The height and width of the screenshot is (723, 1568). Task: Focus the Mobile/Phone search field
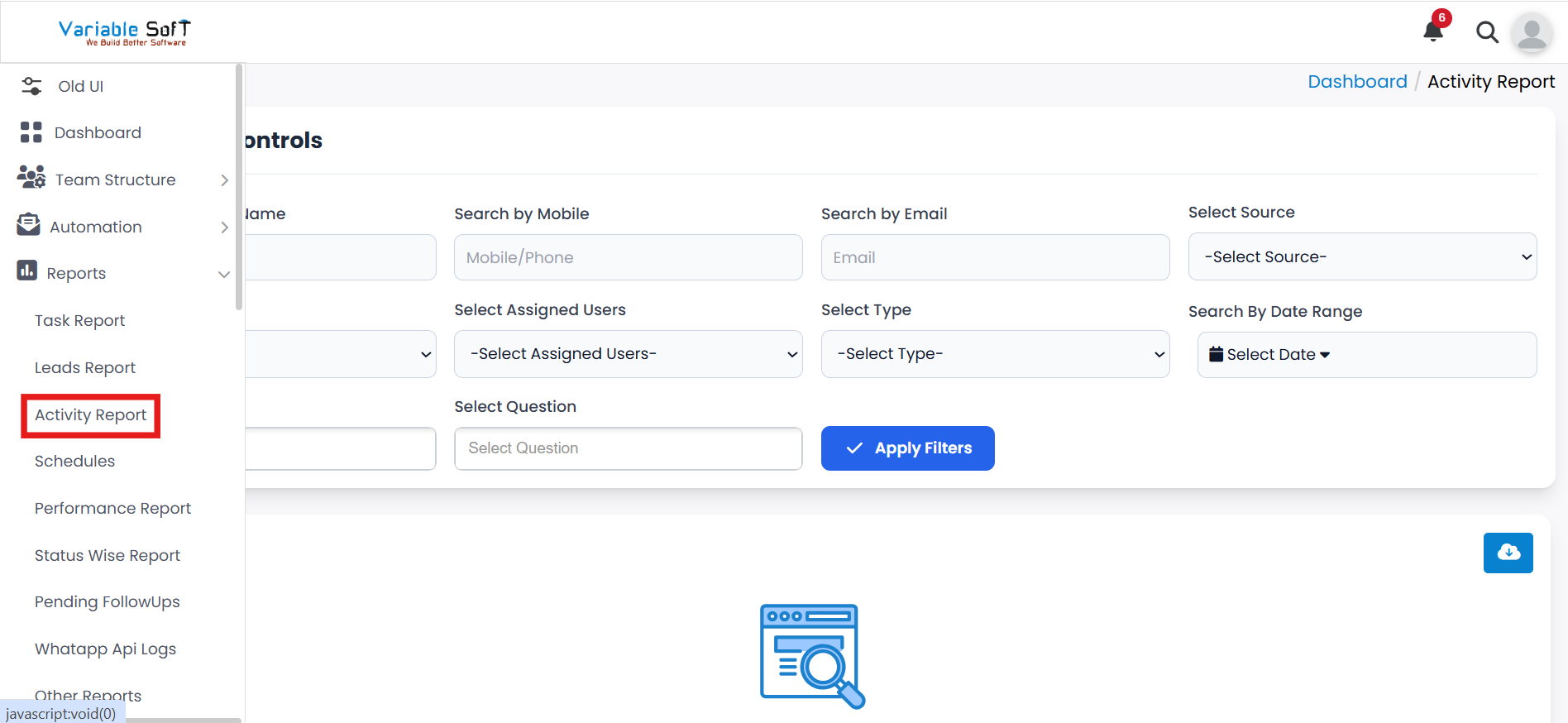point(628,257)
